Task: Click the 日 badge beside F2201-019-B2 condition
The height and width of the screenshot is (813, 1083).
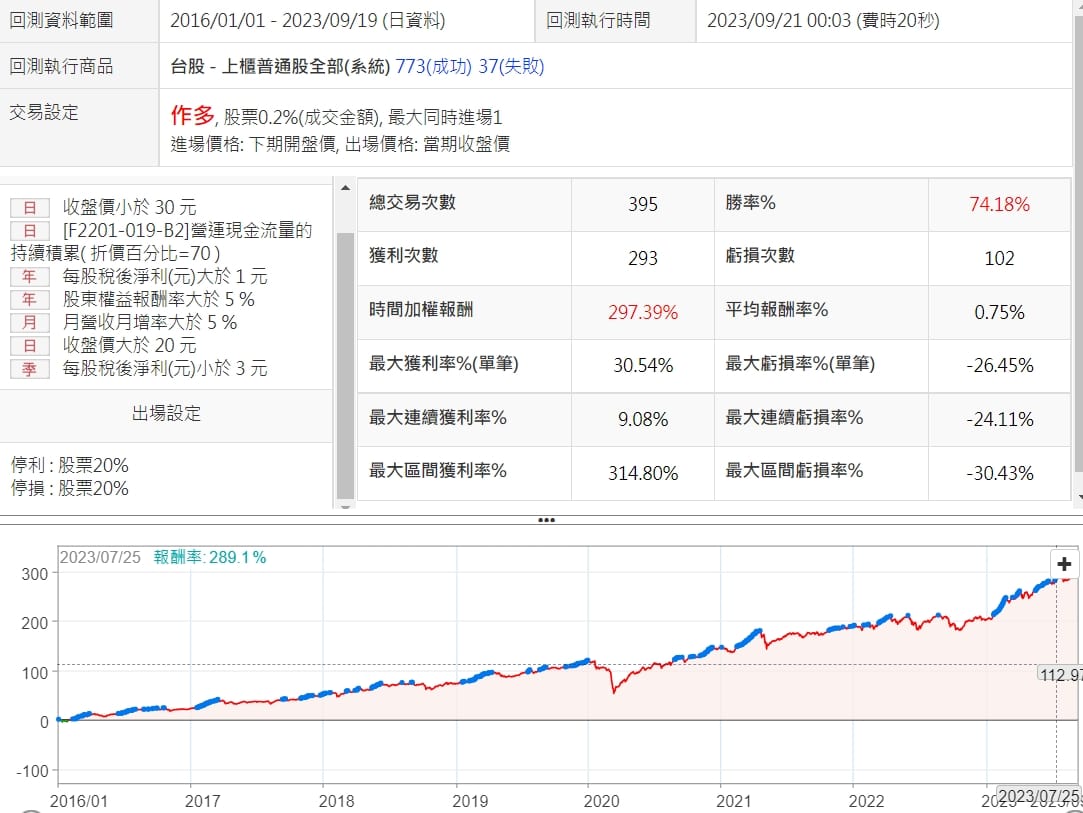Action: (x=30, y=231)
